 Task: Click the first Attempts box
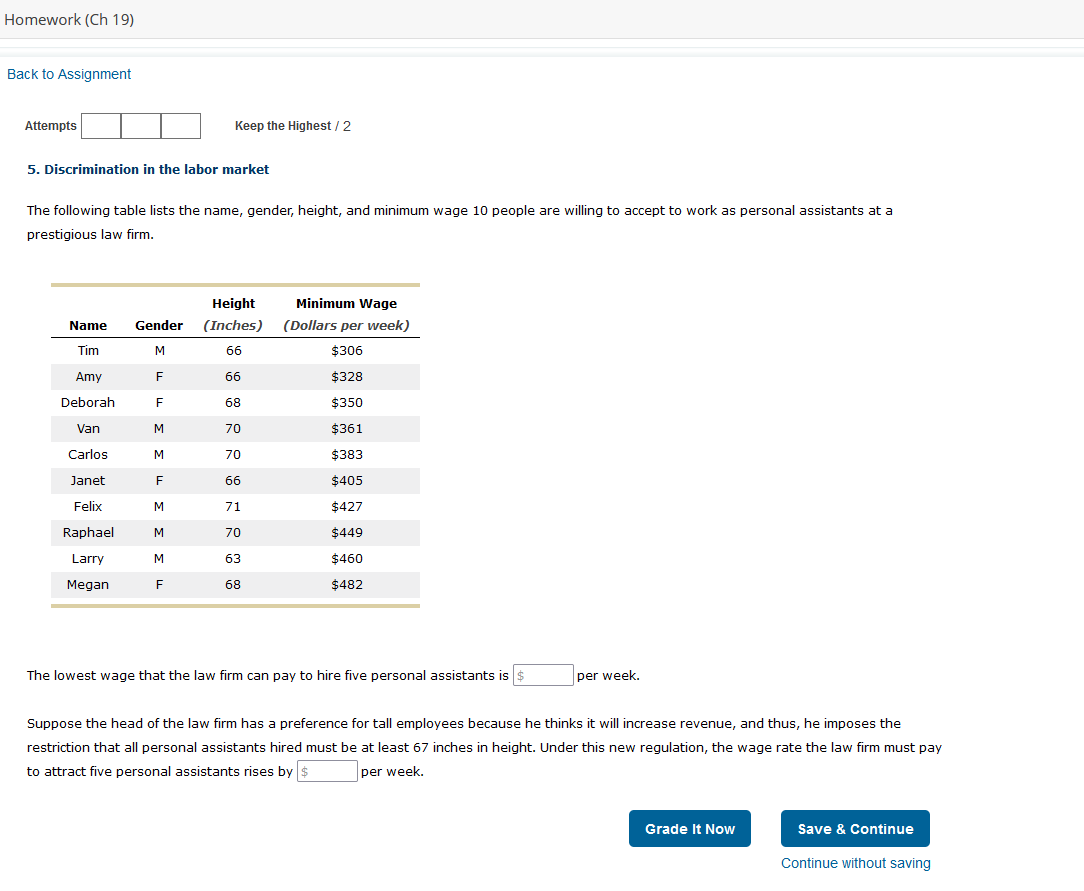101,126
